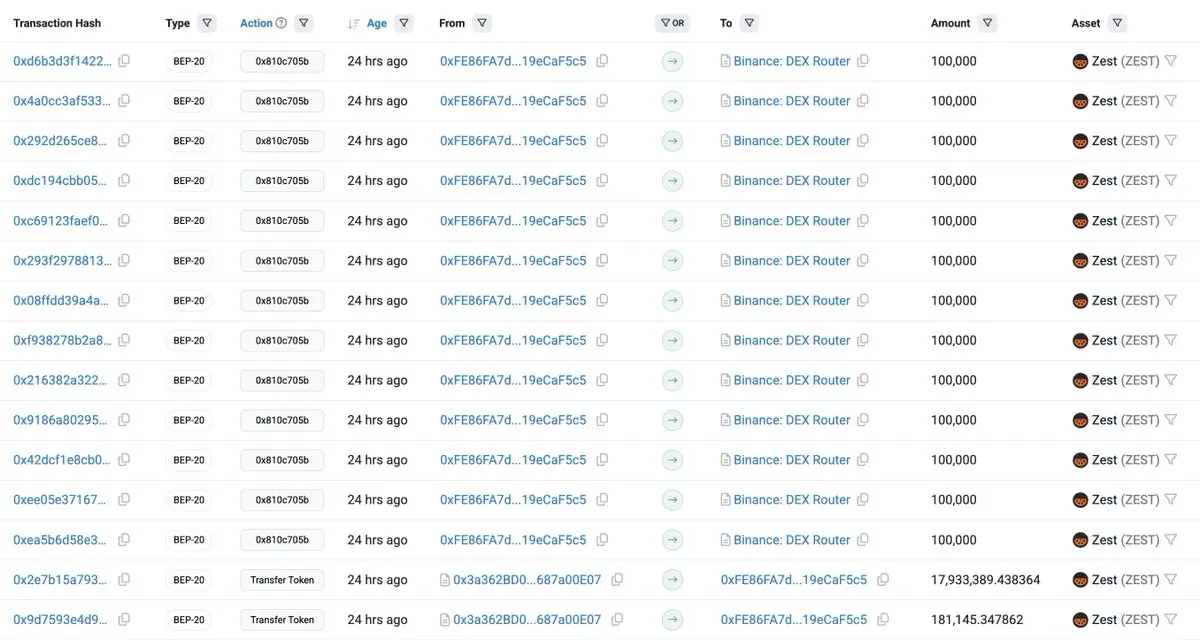
Task: Copy From address in 0xc69123faef0 row
Action: click(602, 221)
